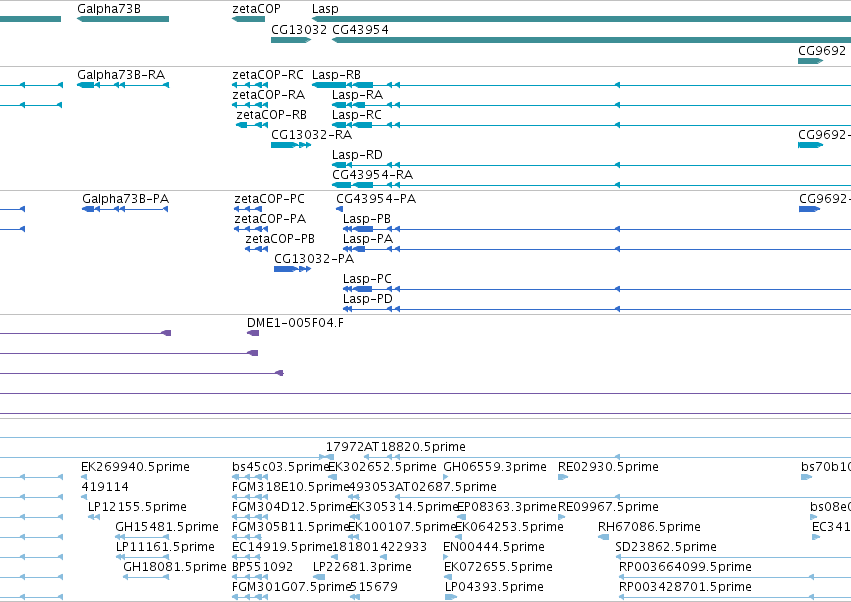
Task: Click EST EK100107.5prime
Action: click(x=402, y=527)
